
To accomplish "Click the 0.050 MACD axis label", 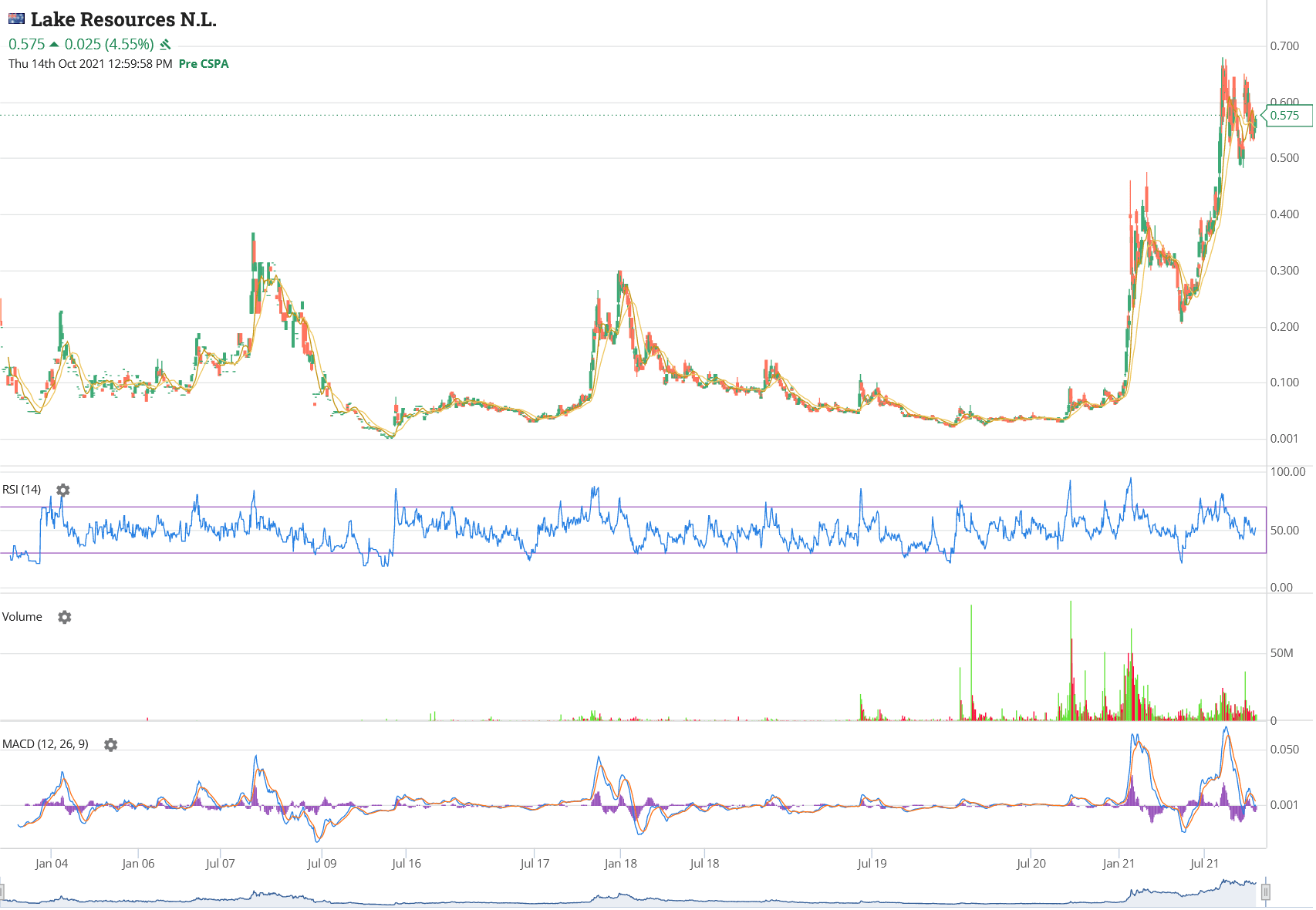I will tap(1285, 750).
